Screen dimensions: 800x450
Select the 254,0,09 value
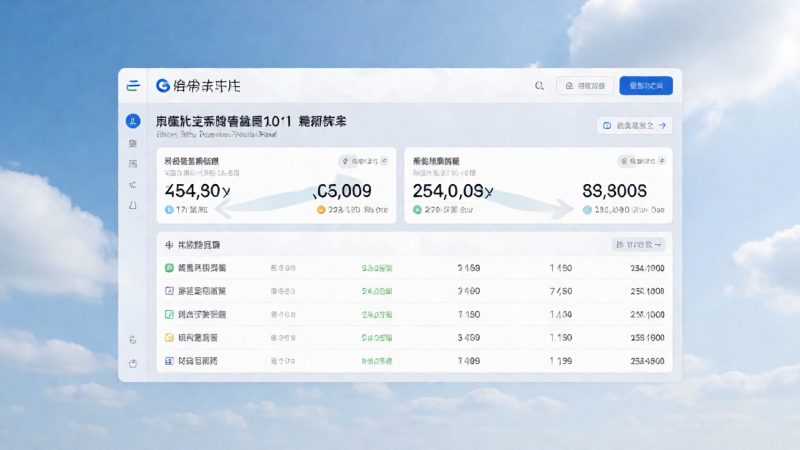(453, 191)
